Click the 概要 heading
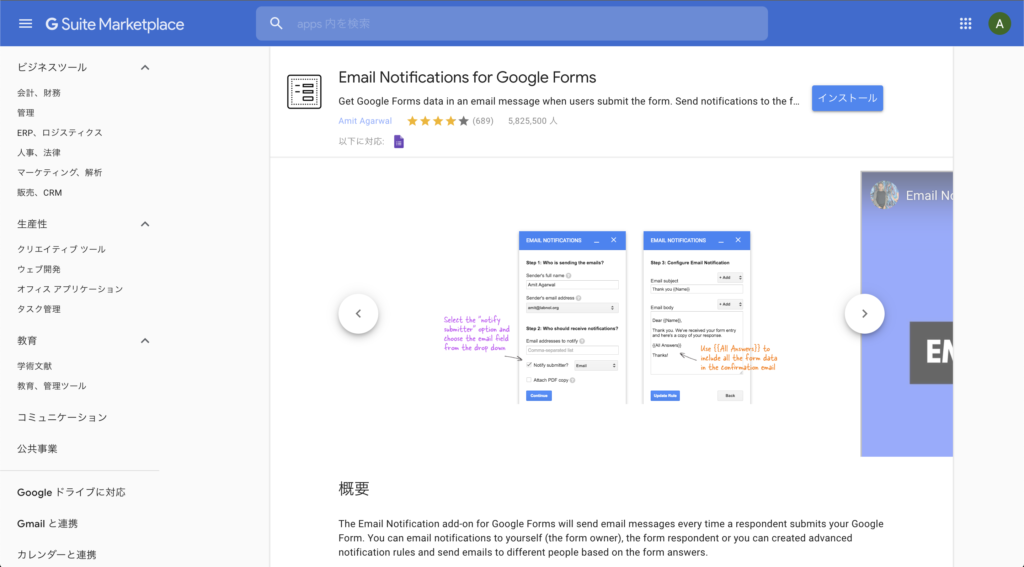The width and height of the screenshot is (1024, 567). coord(354,489)
